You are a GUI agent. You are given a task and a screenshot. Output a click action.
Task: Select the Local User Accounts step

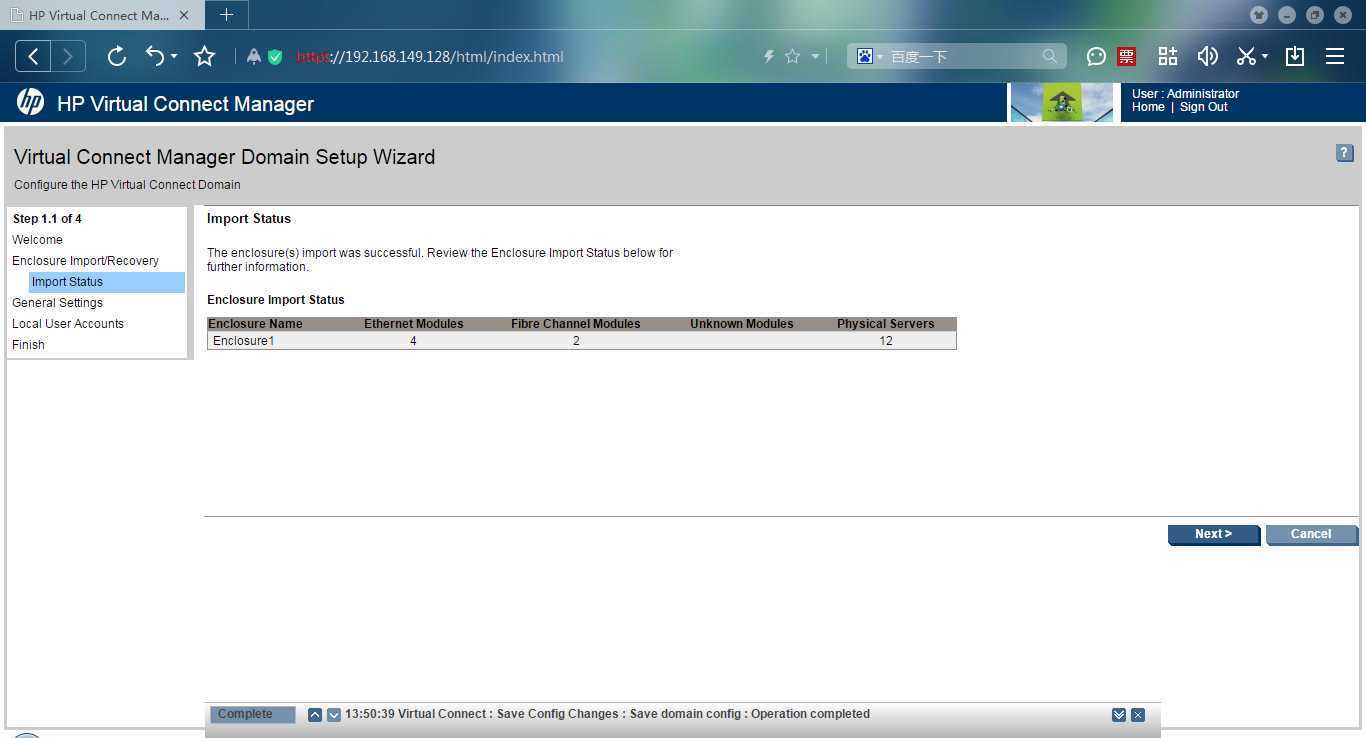point(68,324)
